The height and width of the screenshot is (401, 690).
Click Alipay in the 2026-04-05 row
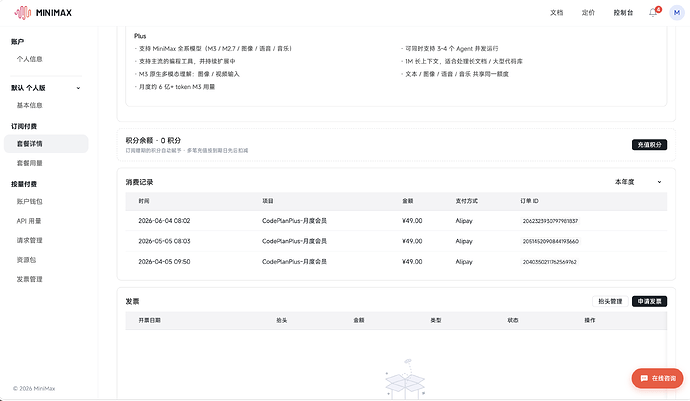click(x=464, y=262)
